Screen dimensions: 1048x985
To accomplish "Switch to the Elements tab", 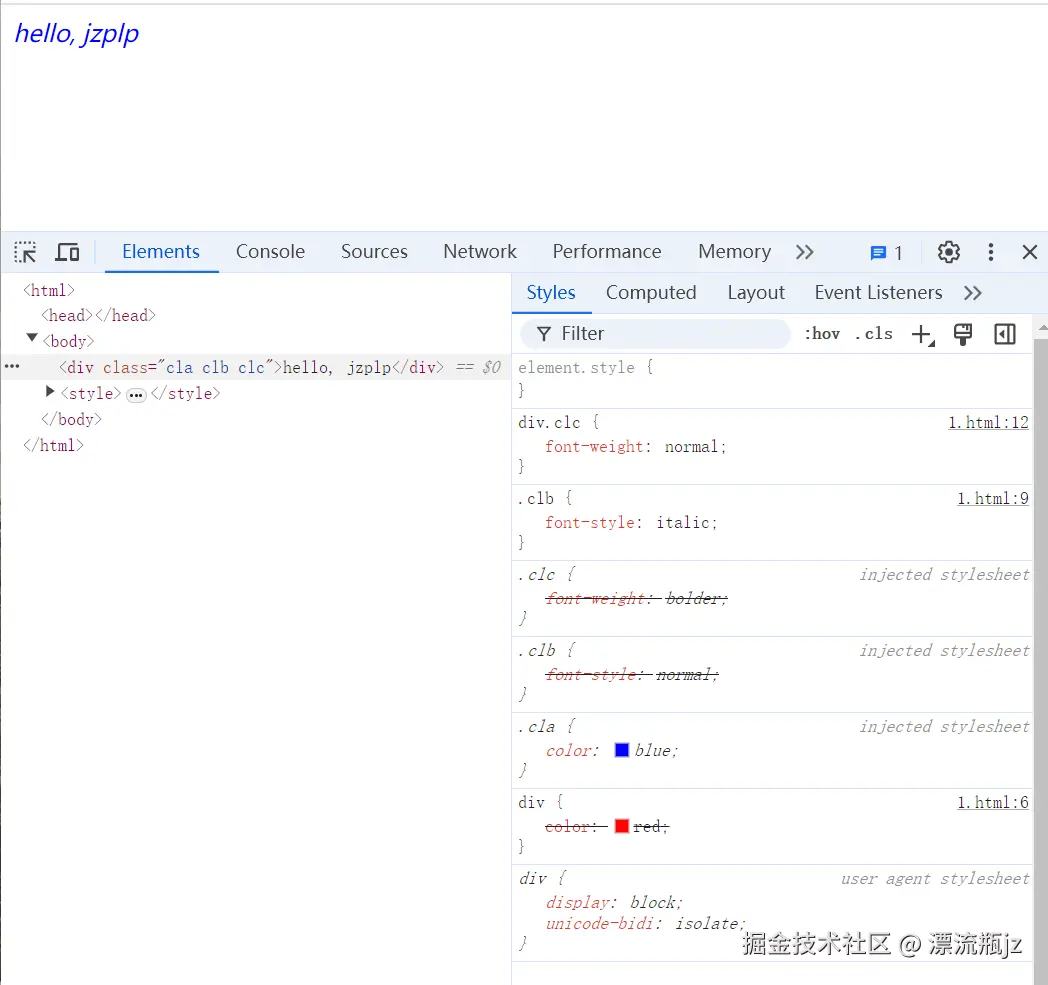I will [x=160, y=251].
